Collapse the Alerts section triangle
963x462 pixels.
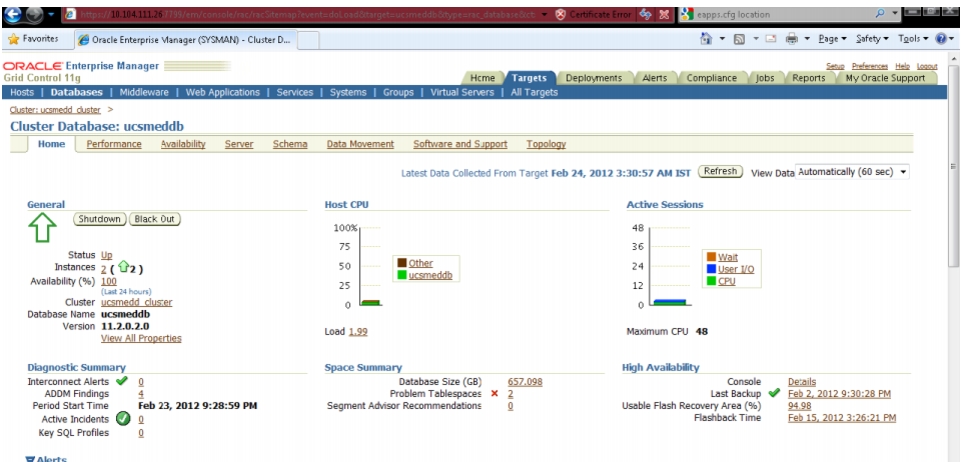coord(30,458)
